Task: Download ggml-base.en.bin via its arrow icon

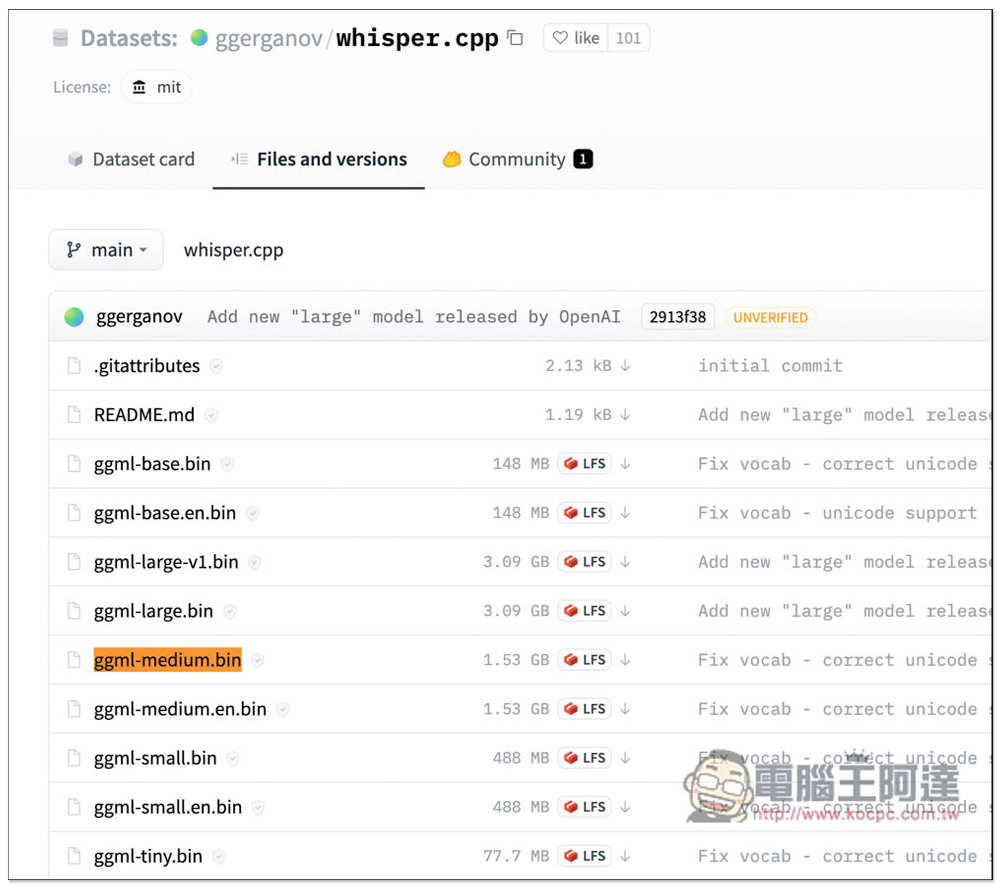Action: click(x=625, y=513)
